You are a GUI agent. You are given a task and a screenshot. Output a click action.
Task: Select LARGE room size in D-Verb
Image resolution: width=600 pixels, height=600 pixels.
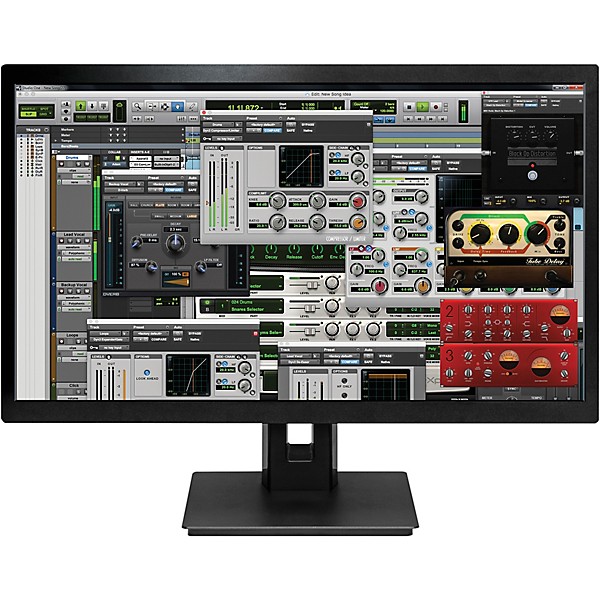click(x=191, y=217)
